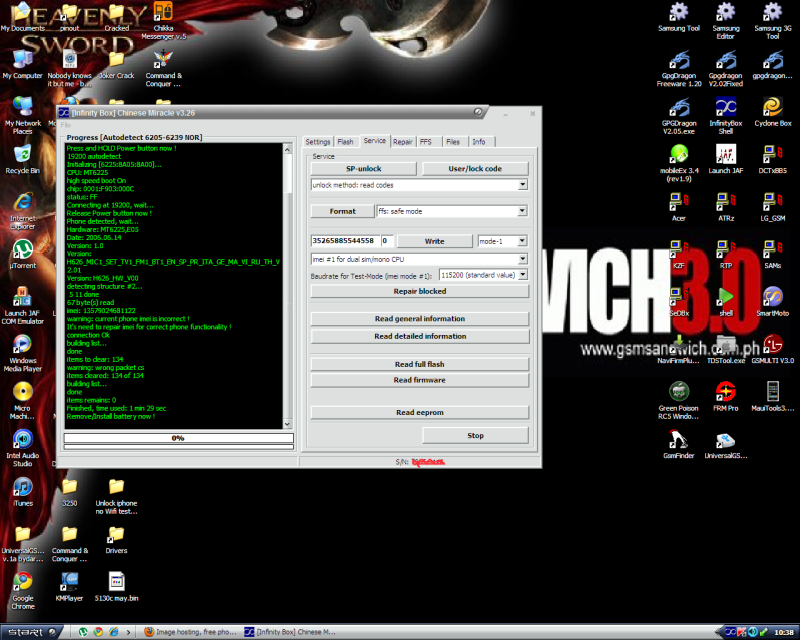Click the Stop button
800x640 pixels.
pyautogui.click(x=475, y=435)
